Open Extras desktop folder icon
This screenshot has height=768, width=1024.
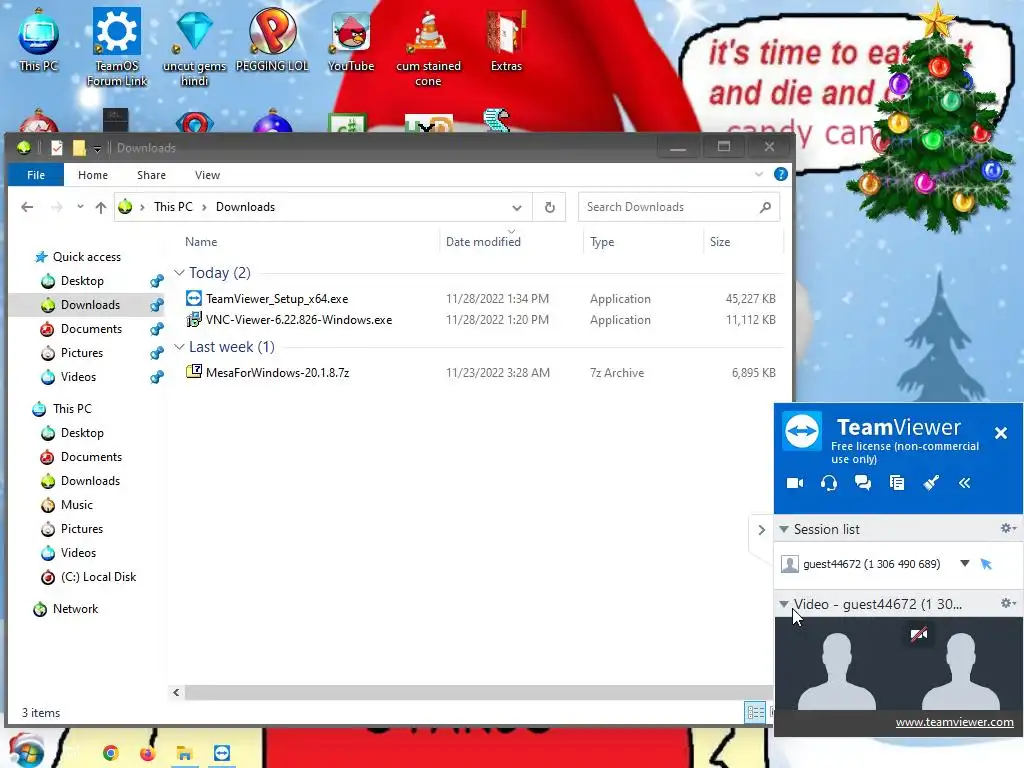[x=506, y=40]
